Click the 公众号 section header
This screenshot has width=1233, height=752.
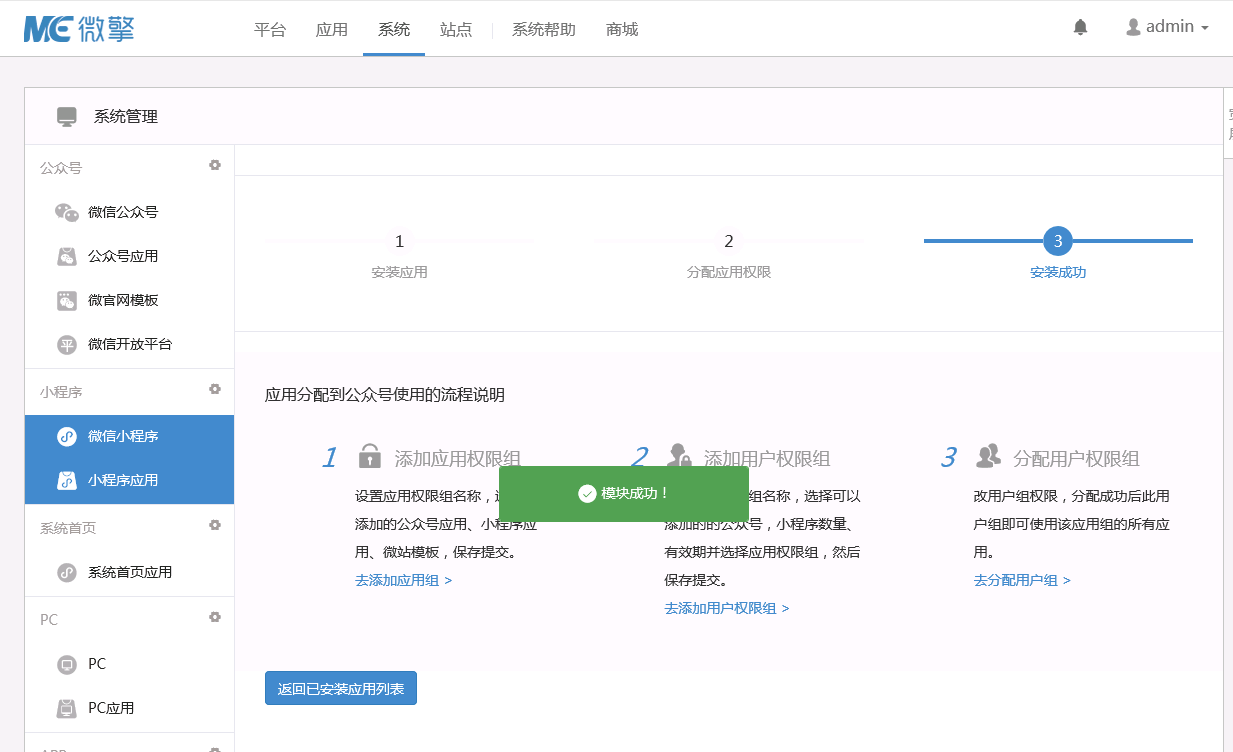(x=61, y=168)
